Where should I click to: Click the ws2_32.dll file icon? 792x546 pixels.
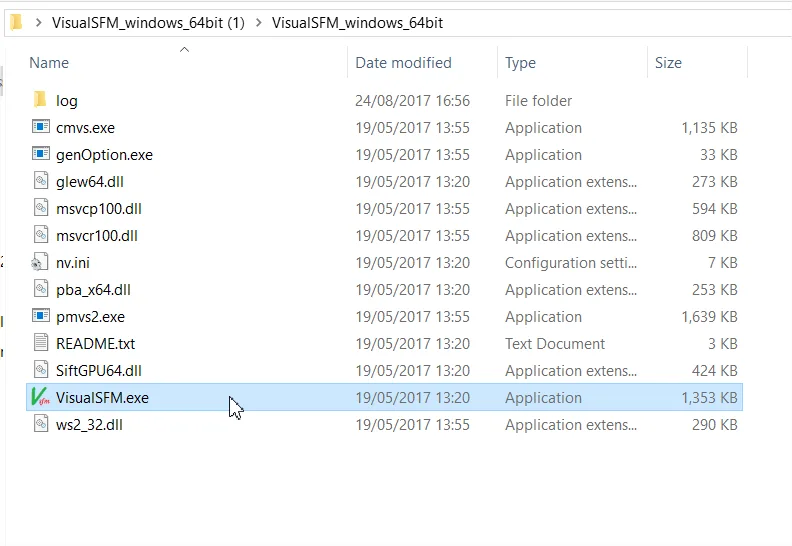pyautogui.click(x=41, y=424)
